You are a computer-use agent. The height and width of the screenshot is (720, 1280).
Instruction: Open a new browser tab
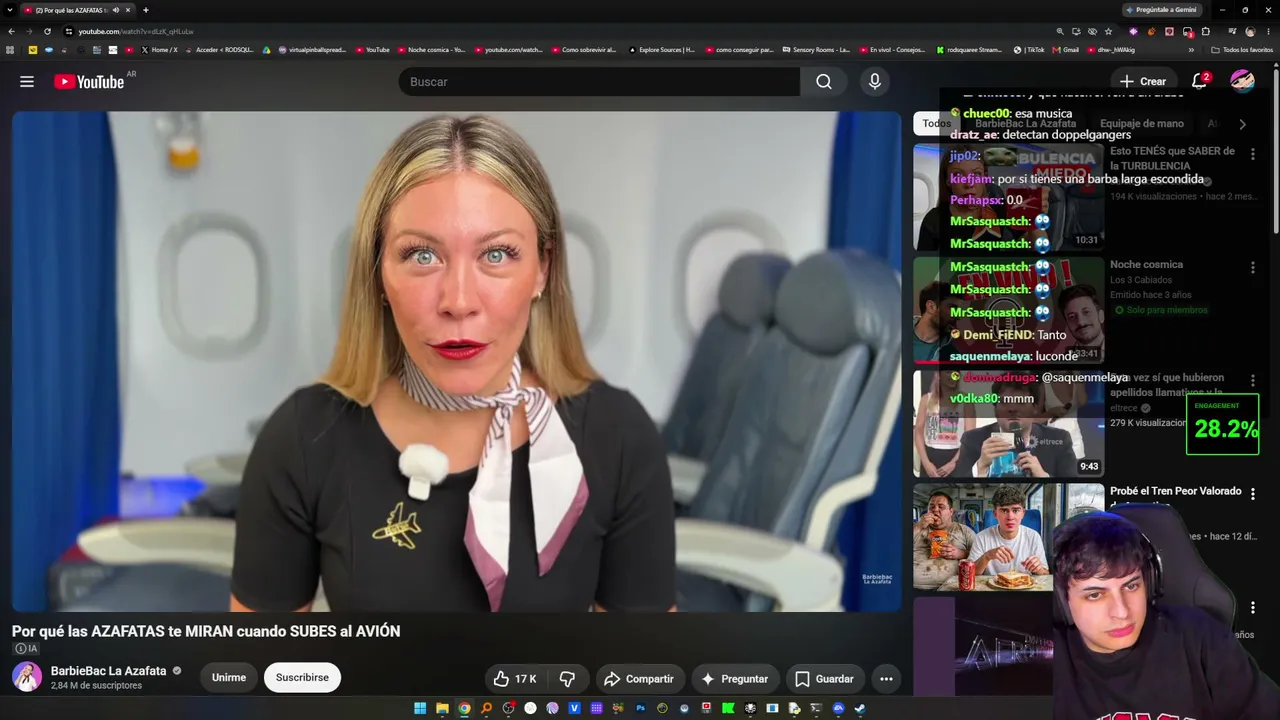pyautogui.click(x=145, y=10)
